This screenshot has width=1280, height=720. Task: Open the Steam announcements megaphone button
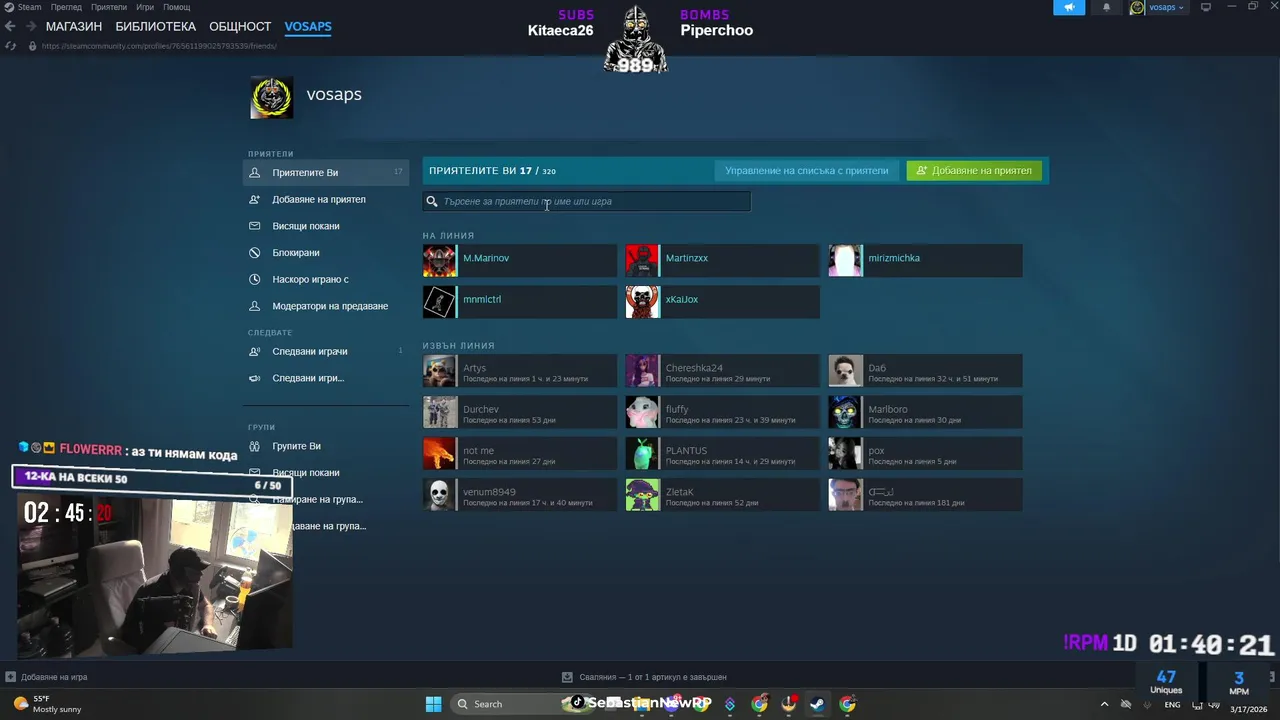tap(1069, 7)
